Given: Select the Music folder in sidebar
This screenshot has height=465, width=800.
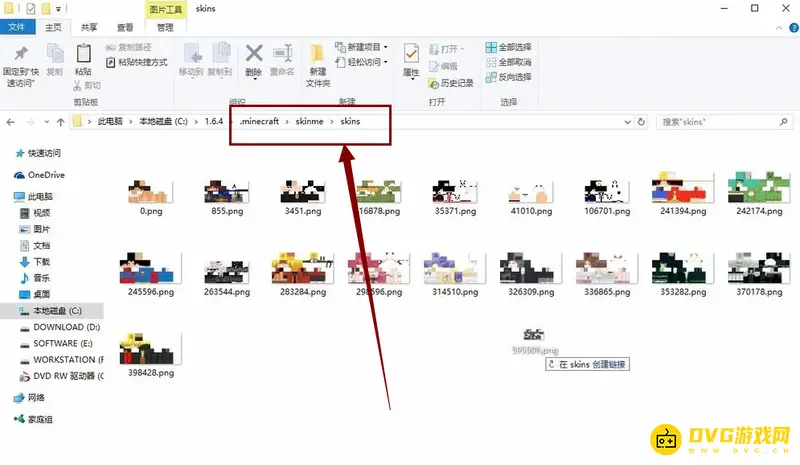Looking at the screenshot, I should 41,278.
